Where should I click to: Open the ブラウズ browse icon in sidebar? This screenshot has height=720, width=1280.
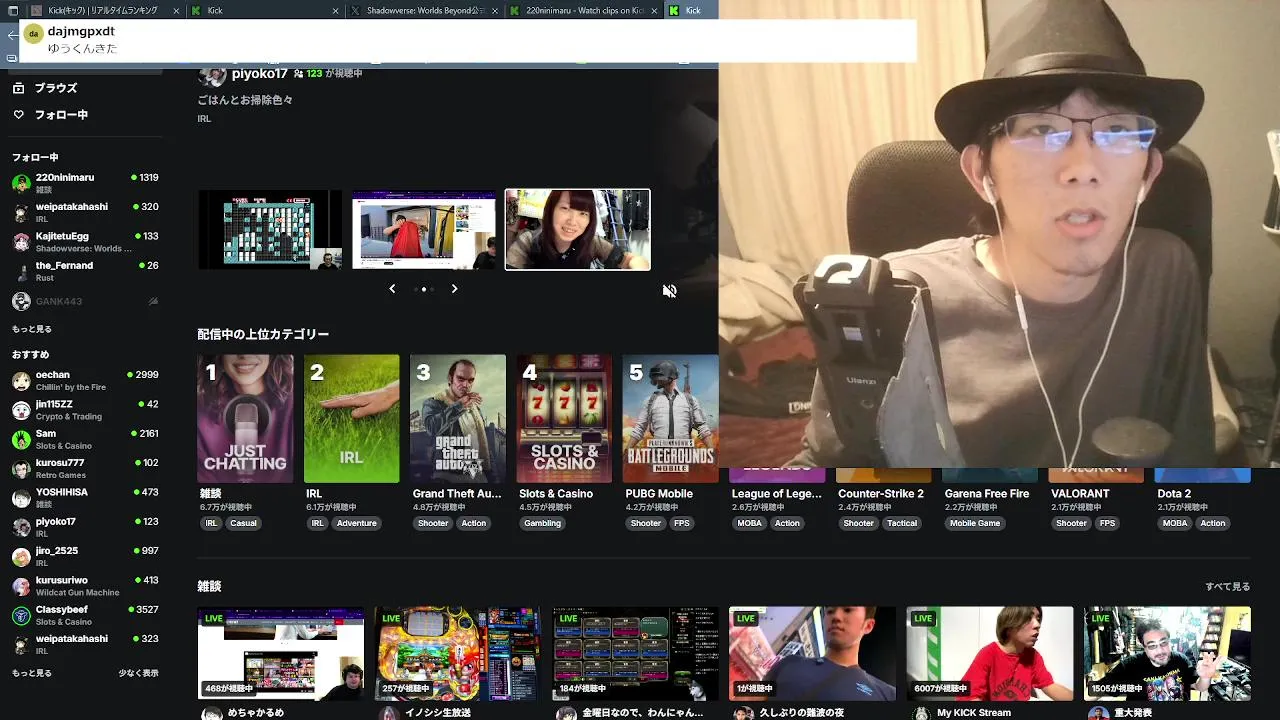click(18, 88)
